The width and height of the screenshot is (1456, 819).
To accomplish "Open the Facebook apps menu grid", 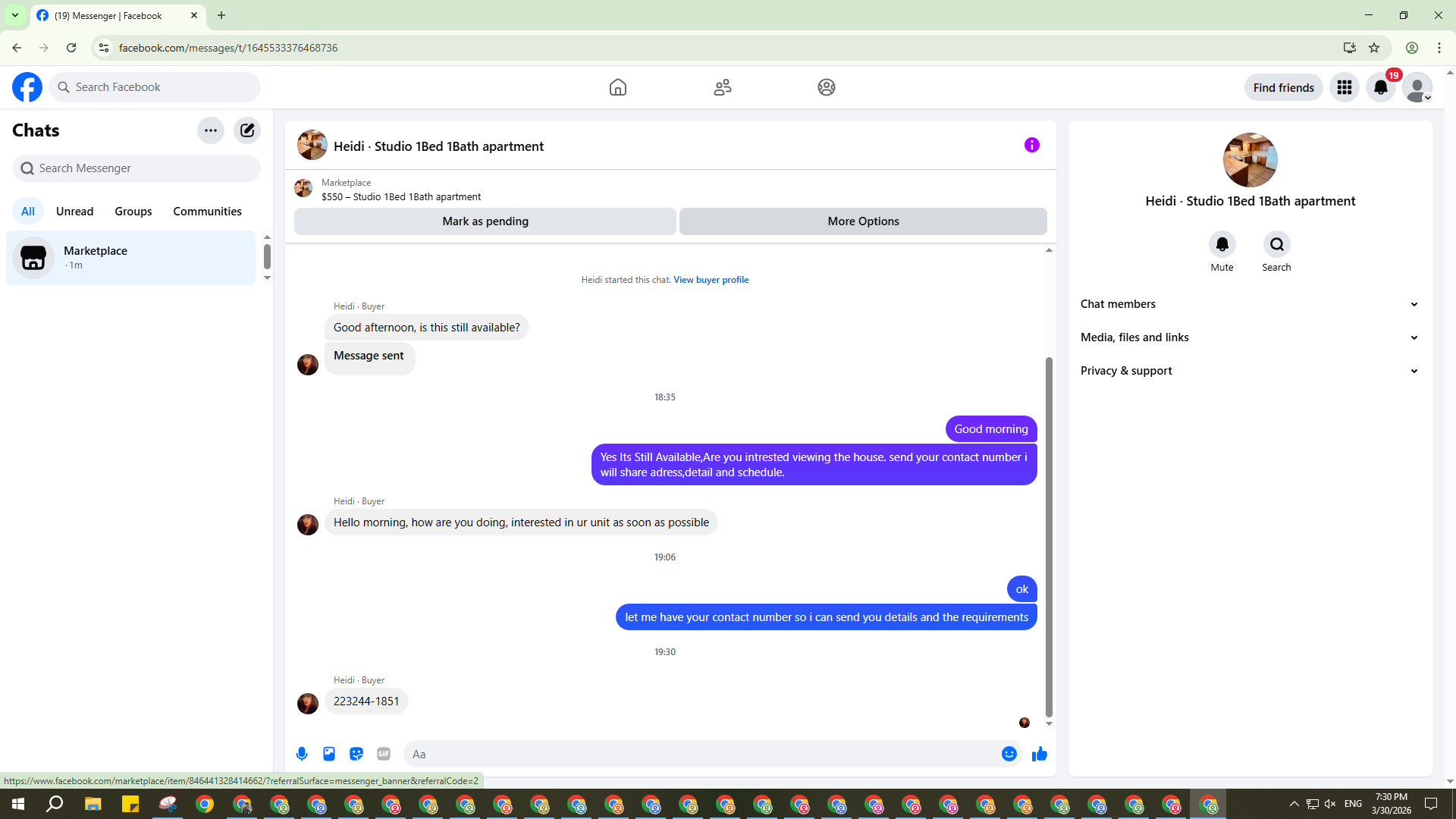I will click(1344, 87).
